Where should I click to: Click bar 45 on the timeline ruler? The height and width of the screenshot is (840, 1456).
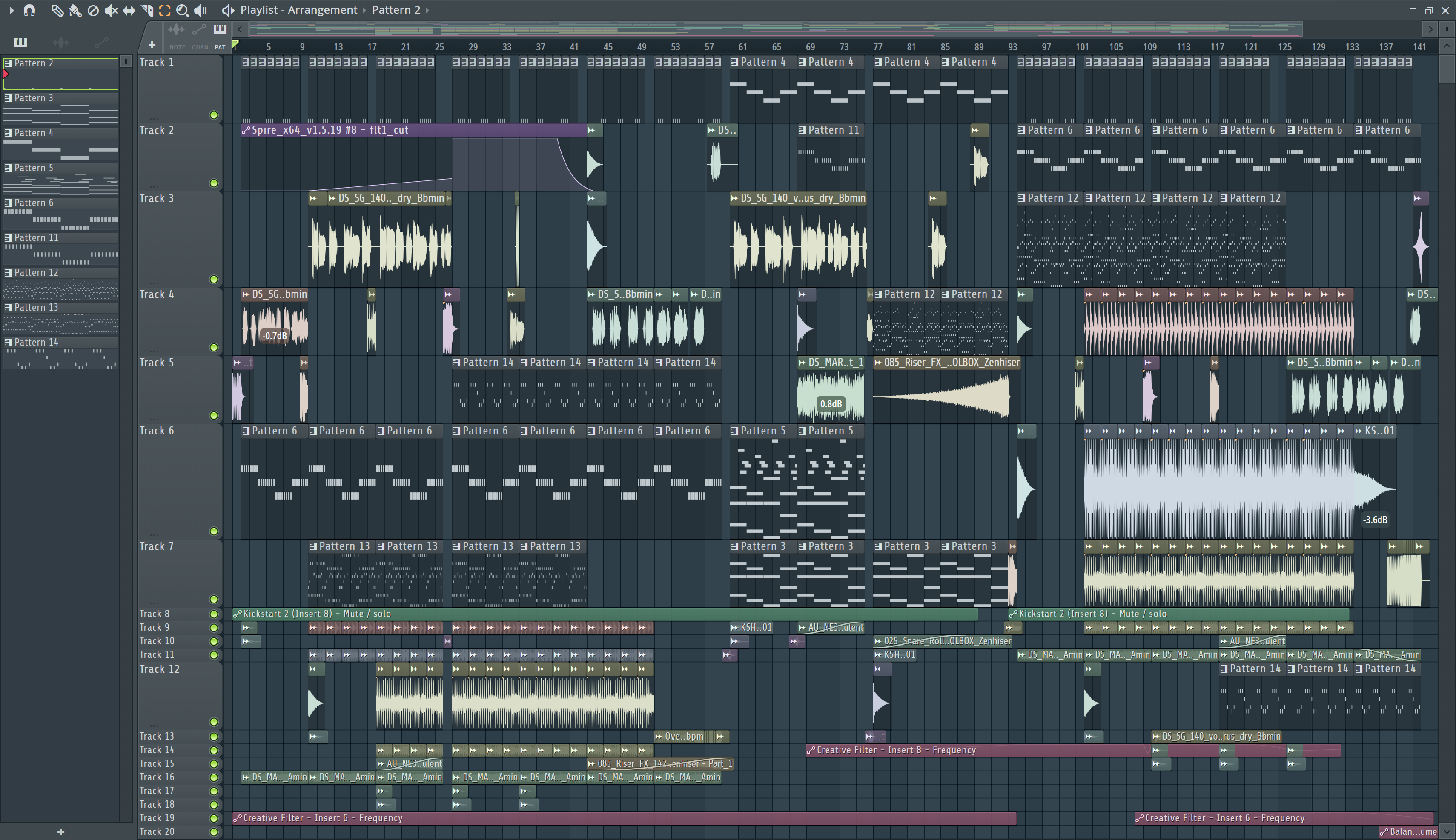[x=608, y=47]
